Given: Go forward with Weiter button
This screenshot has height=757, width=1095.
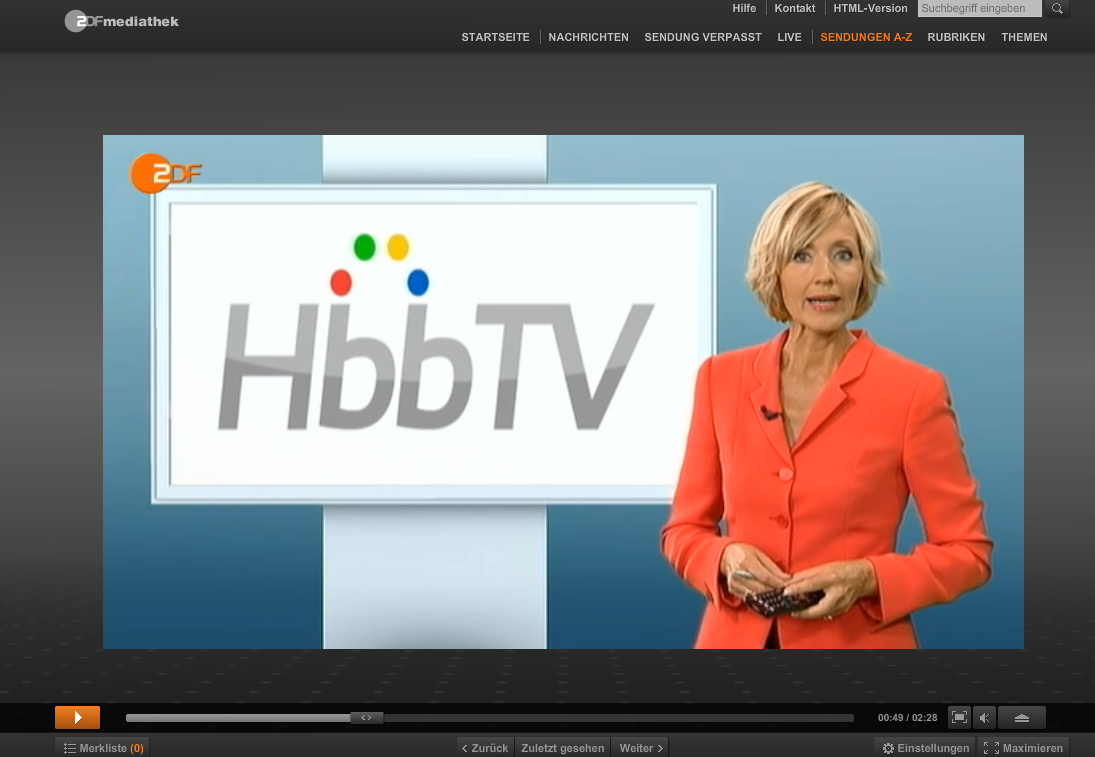Looking at the screenshot, I should 641,748.
